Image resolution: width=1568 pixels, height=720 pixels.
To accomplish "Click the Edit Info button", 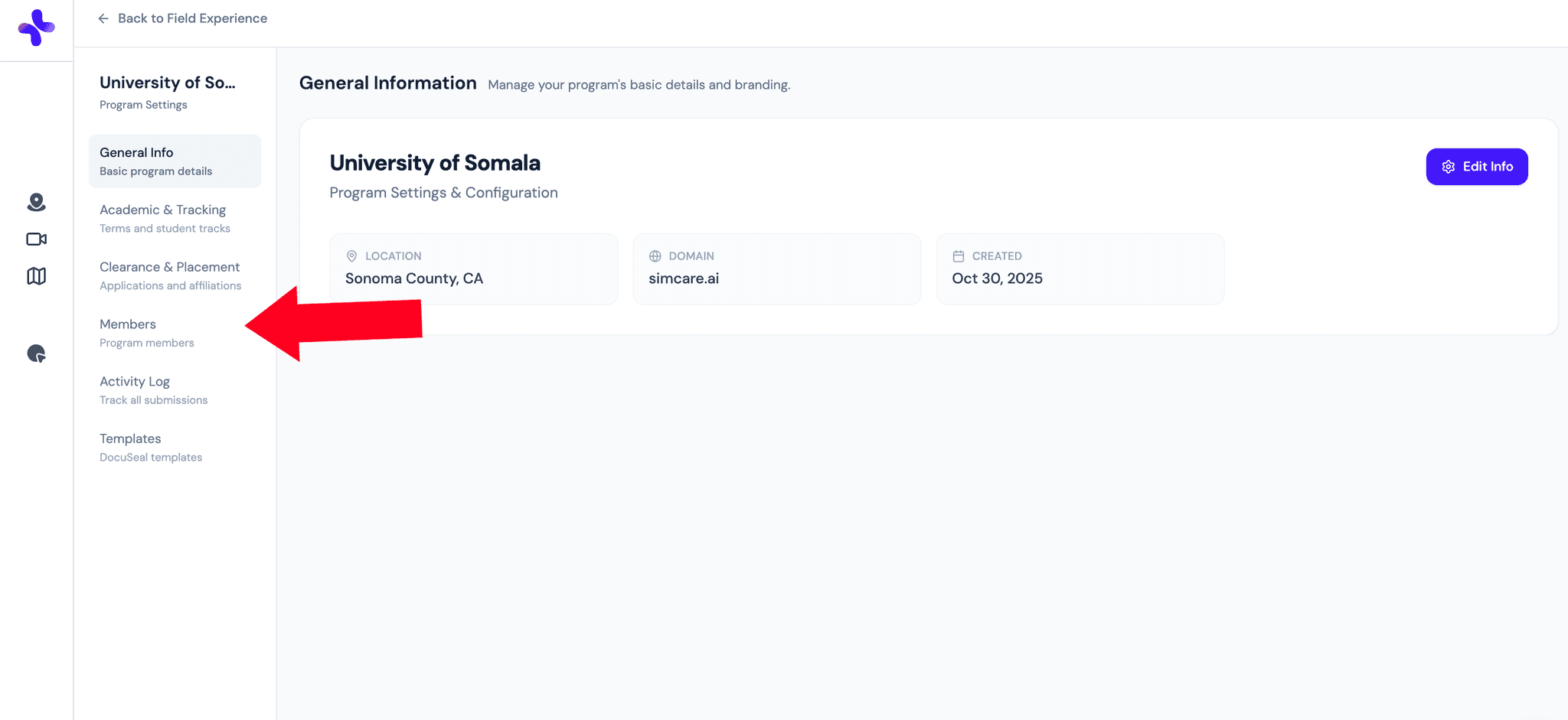I will pos(1477,166).
